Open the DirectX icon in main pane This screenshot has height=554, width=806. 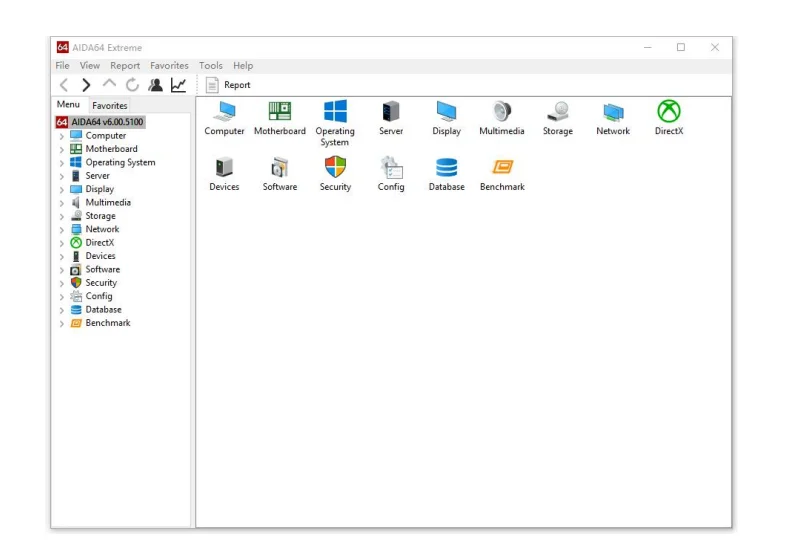pyautogui.click(x=669, y=111)
